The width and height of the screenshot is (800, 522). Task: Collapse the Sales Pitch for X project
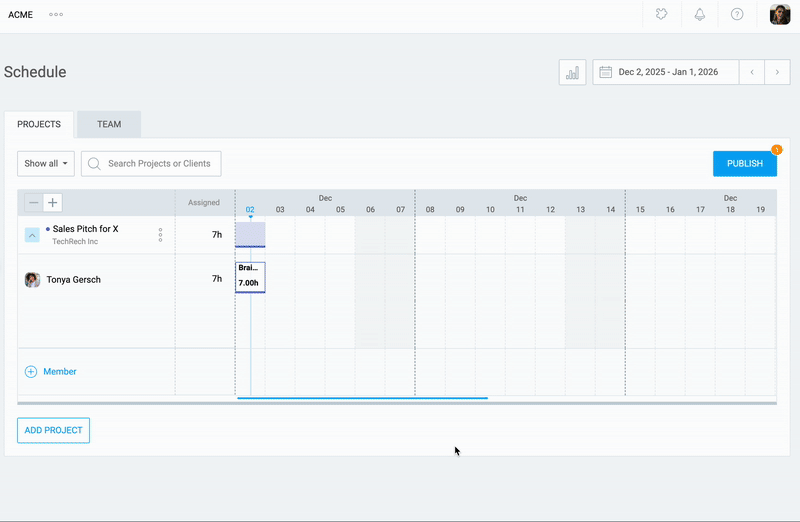tap(32, 235)
